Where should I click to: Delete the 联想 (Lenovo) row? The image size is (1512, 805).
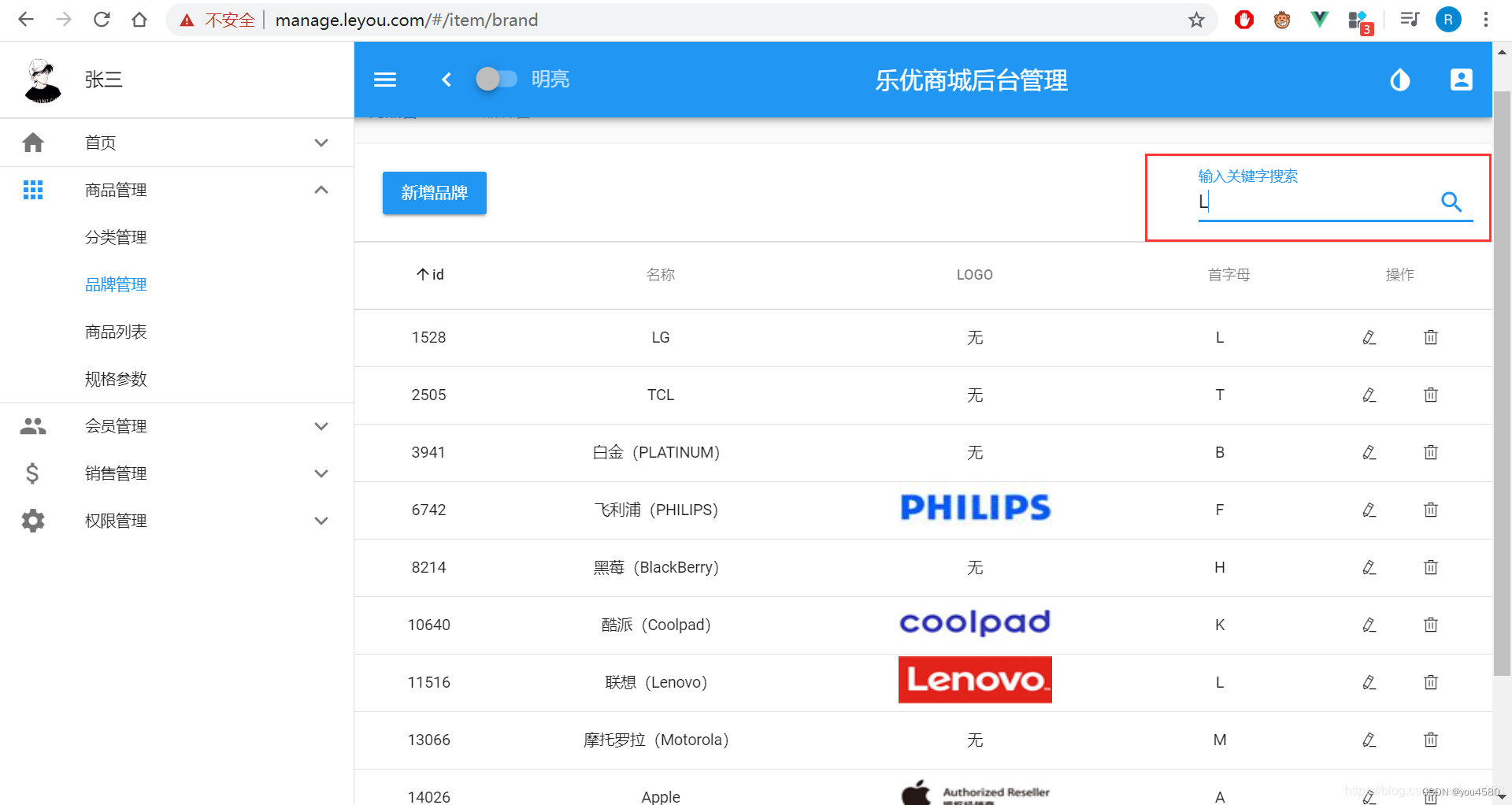coord(1431,682)
